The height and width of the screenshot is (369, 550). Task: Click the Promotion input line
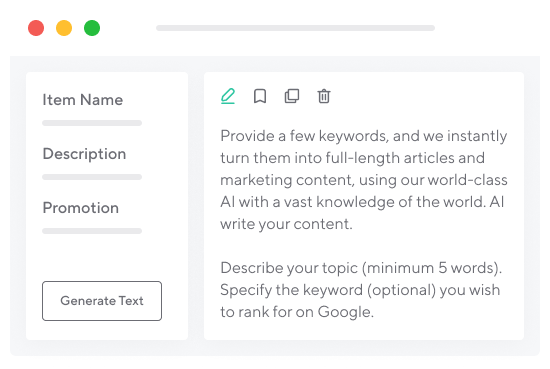point(92,231)
